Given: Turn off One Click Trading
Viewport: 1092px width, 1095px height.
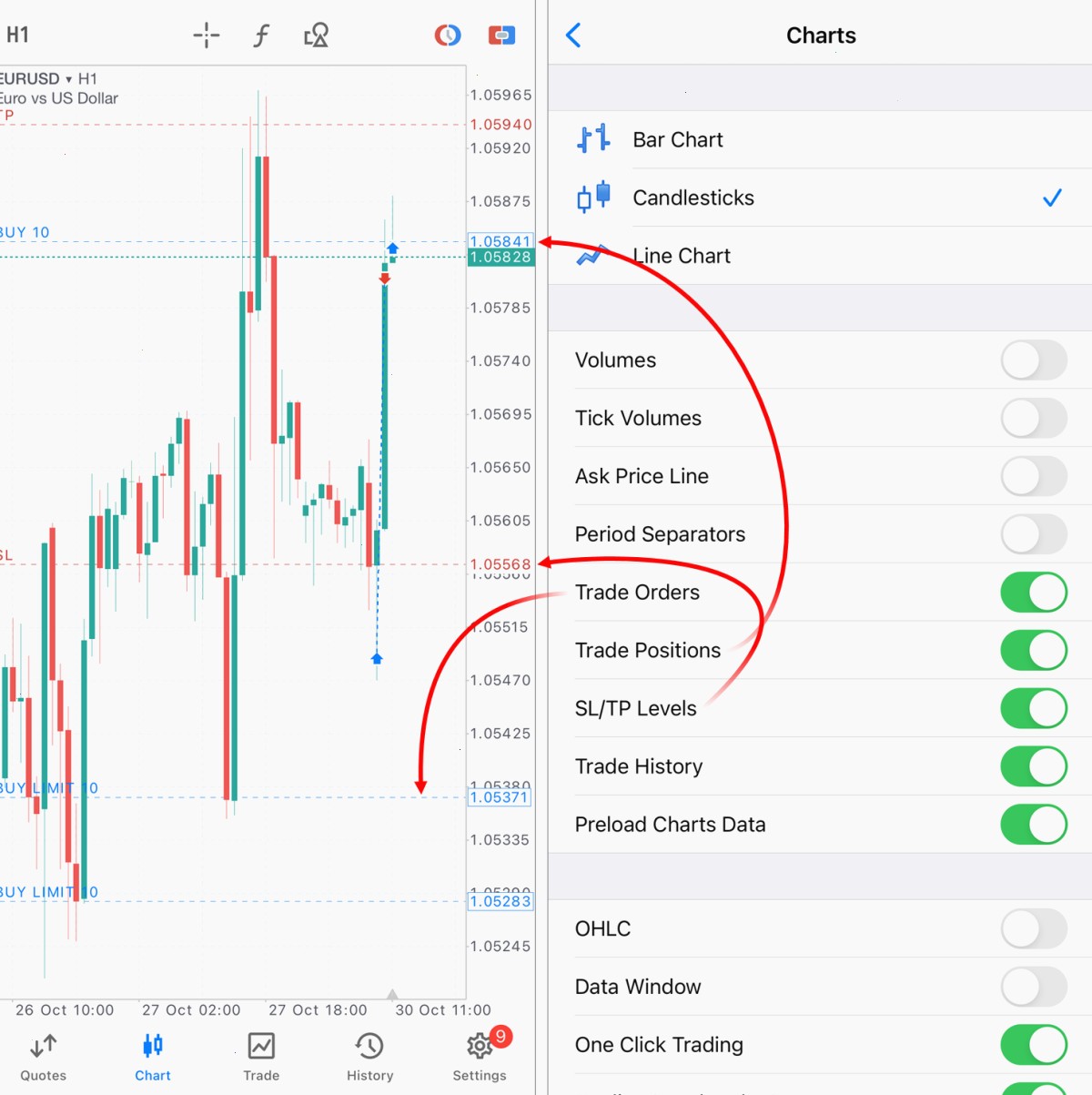Looking at the screenshot, I should 1034,1045.
